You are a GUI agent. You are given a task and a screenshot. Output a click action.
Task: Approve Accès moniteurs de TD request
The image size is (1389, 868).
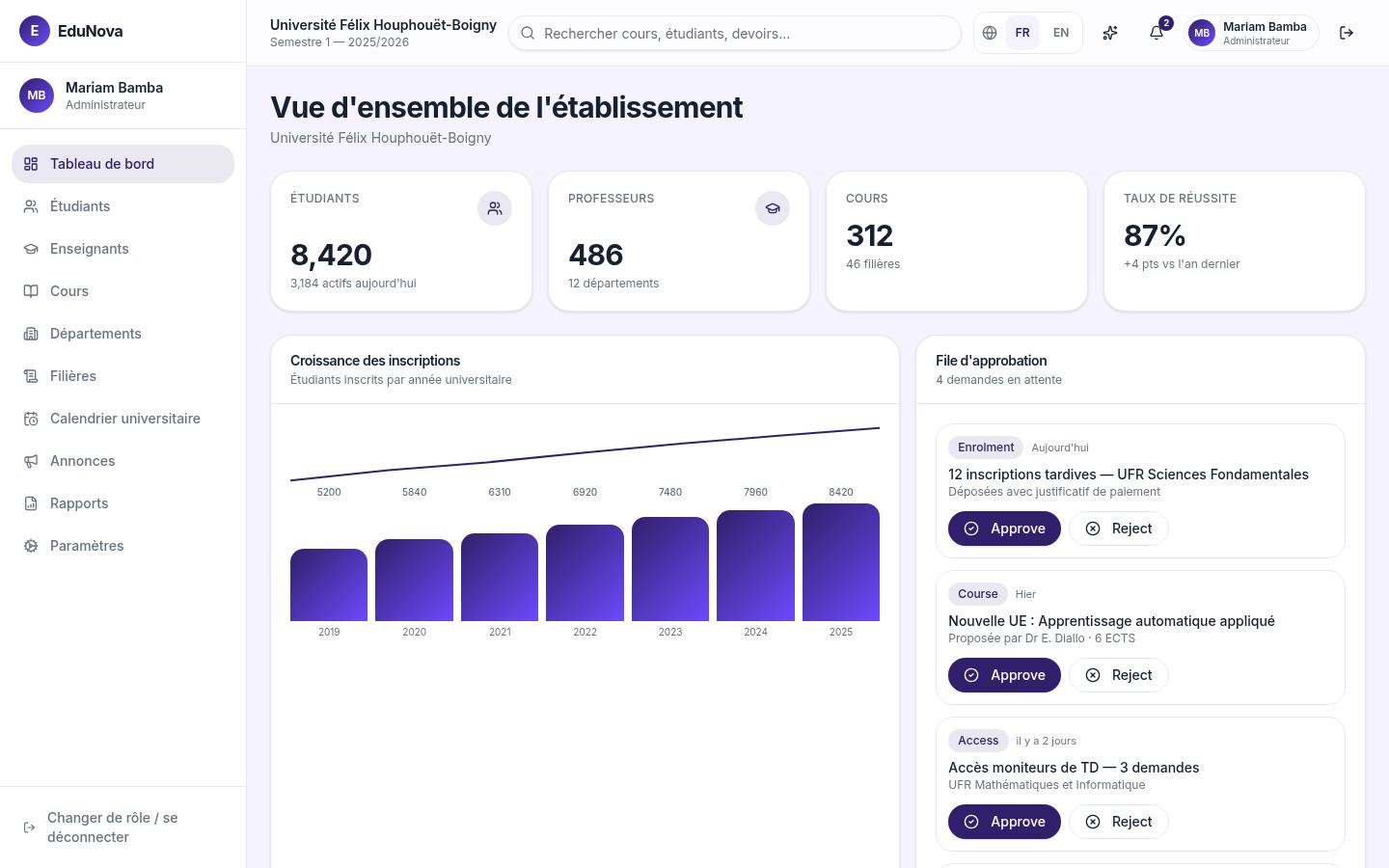pyautogui.click(x=1004, y=822)
